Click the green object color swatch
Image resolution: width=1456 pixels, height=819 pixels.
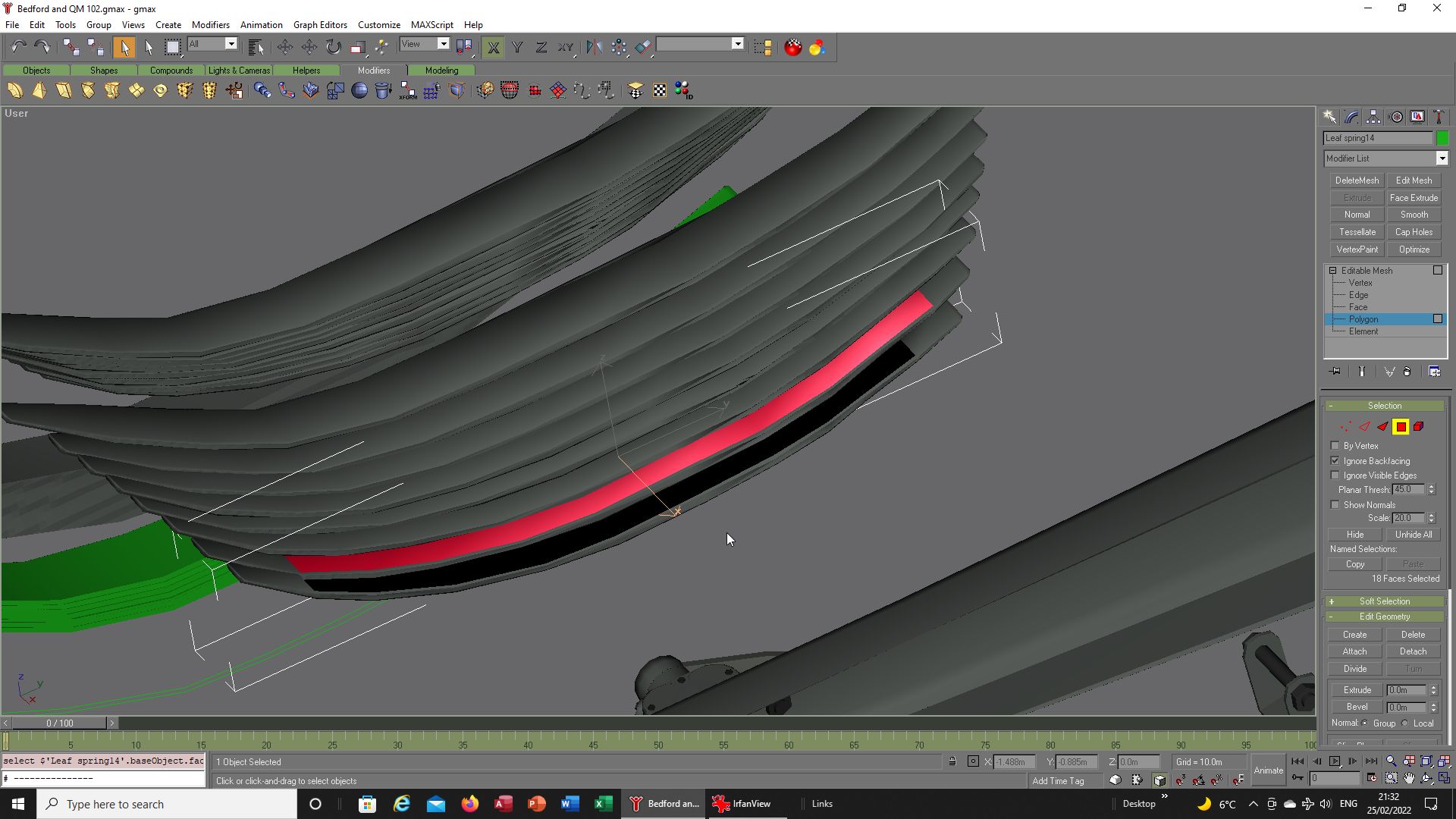coord(1442,138)
